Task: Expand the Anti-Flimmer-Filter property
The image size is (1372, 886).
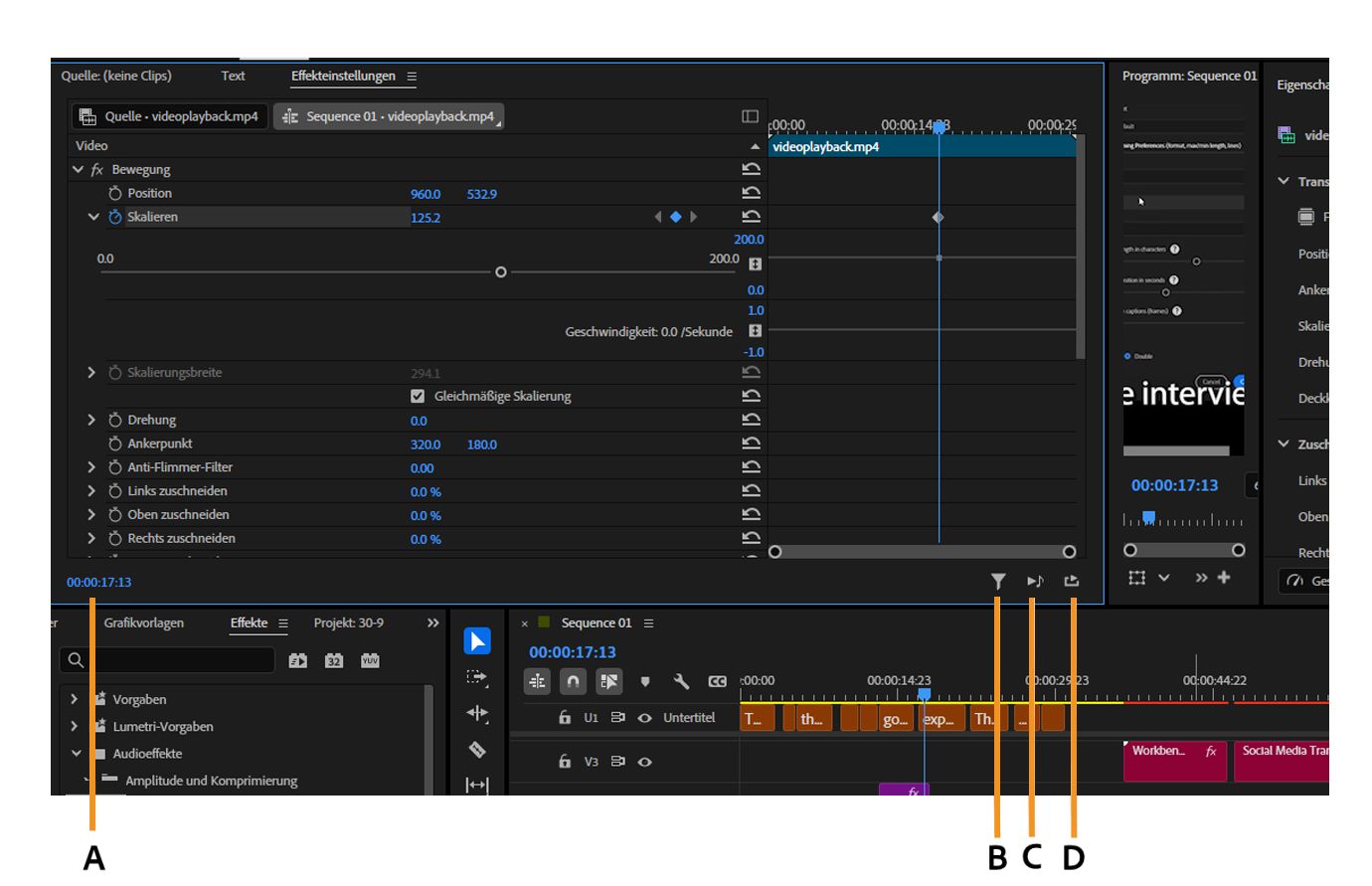Action: click(91, 467)
